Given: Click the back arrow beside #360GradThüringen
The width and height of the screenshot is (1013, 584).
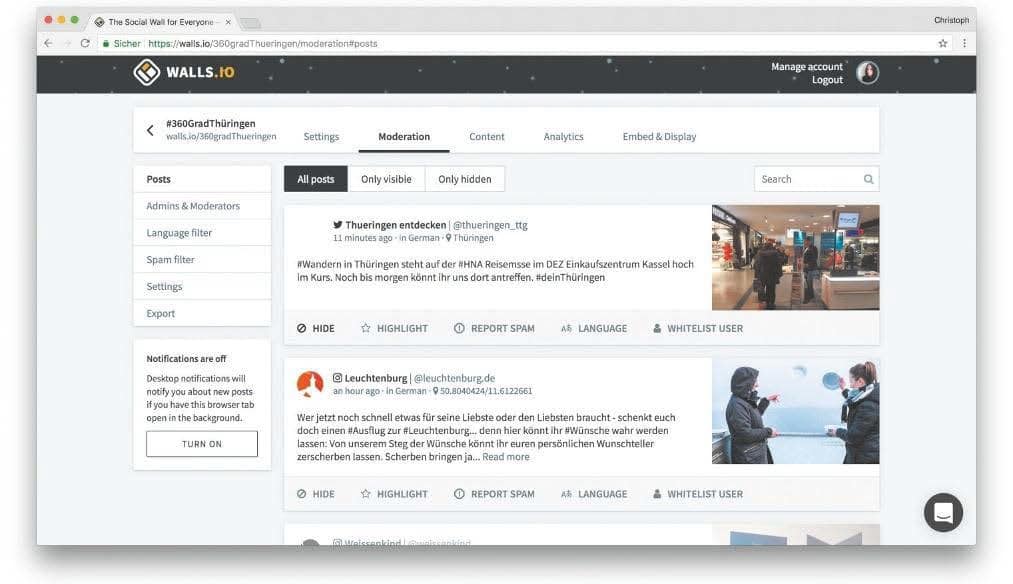Looking at the screenshot, I should [x=150, y=130].
